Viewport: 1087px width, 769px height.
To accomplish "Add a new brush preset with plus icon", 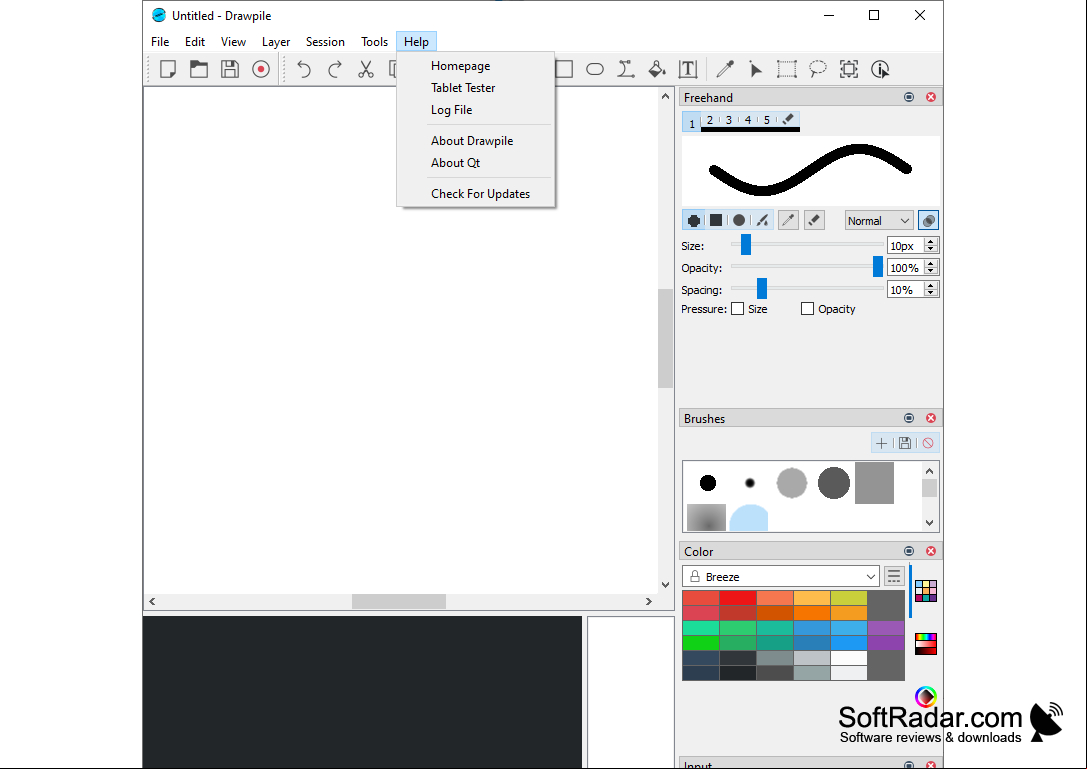I will coord(881,443).
